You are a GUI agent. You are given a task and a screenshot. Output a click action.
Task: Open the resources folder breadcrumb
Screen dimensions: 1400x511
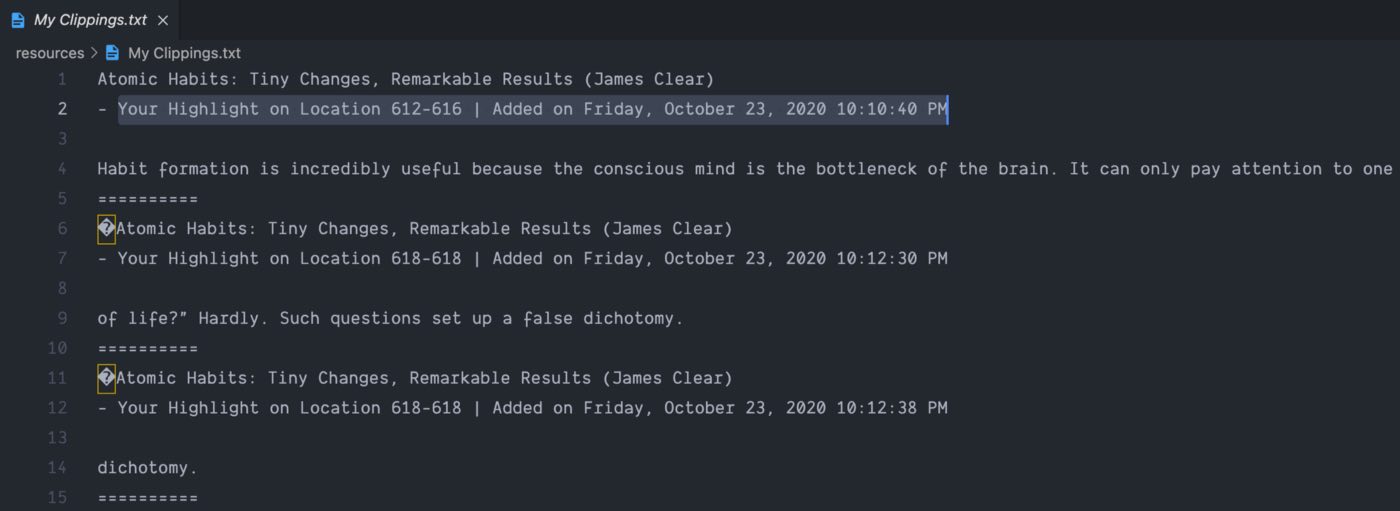coord(50,53)
